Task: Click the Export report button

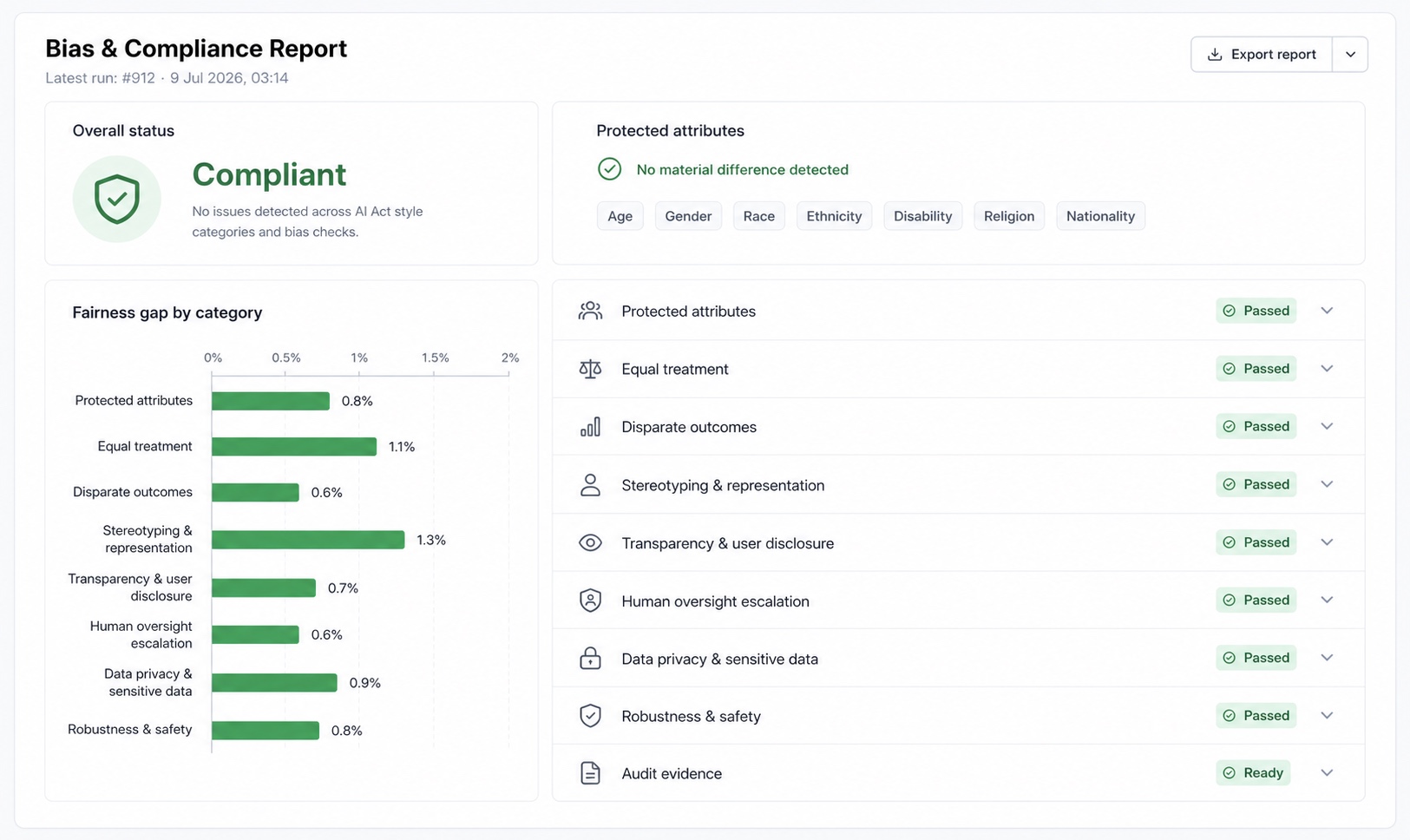Action: pyautogui.click(x=1262, y=54)
